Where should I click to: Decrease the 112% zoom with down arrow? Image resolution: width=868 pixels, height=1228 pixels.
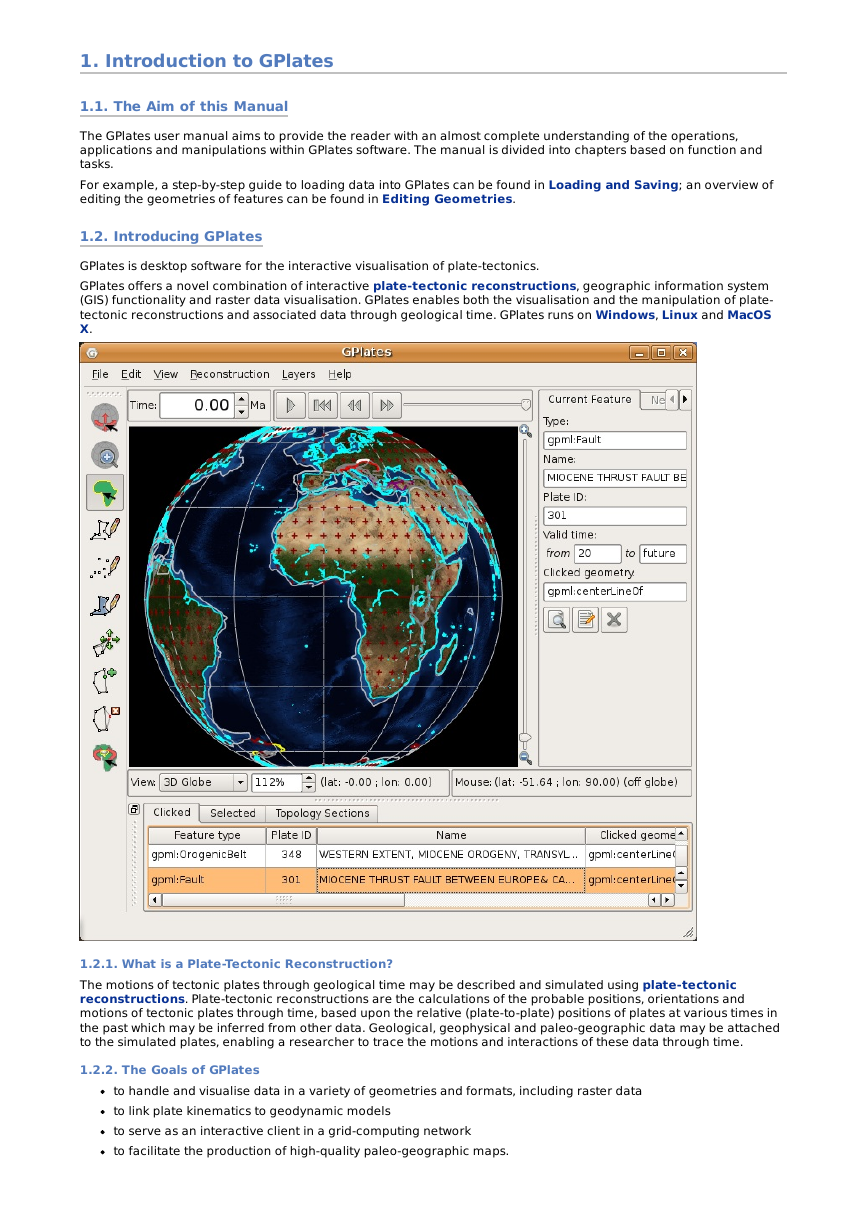[x=308, y=787]
